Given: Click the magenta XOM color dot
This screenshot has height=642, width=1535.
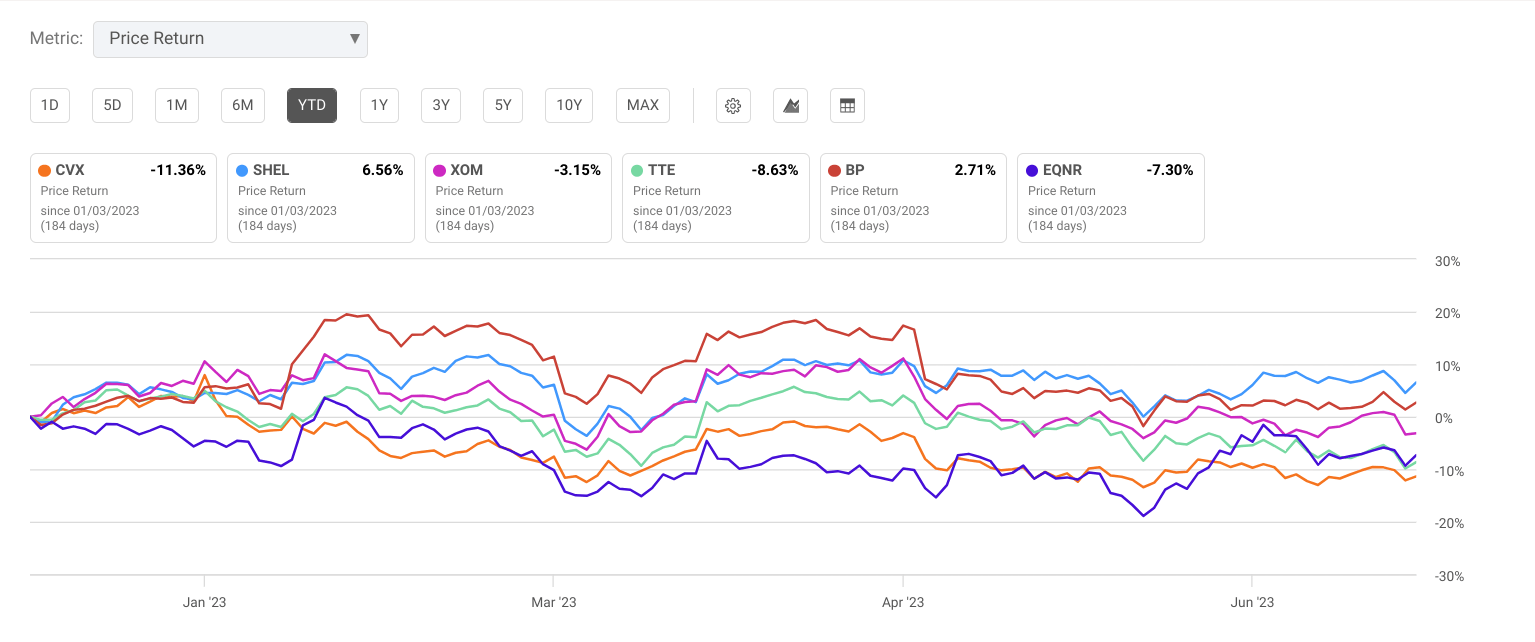Looking at the screenshot, I should [x=438, y=170].
